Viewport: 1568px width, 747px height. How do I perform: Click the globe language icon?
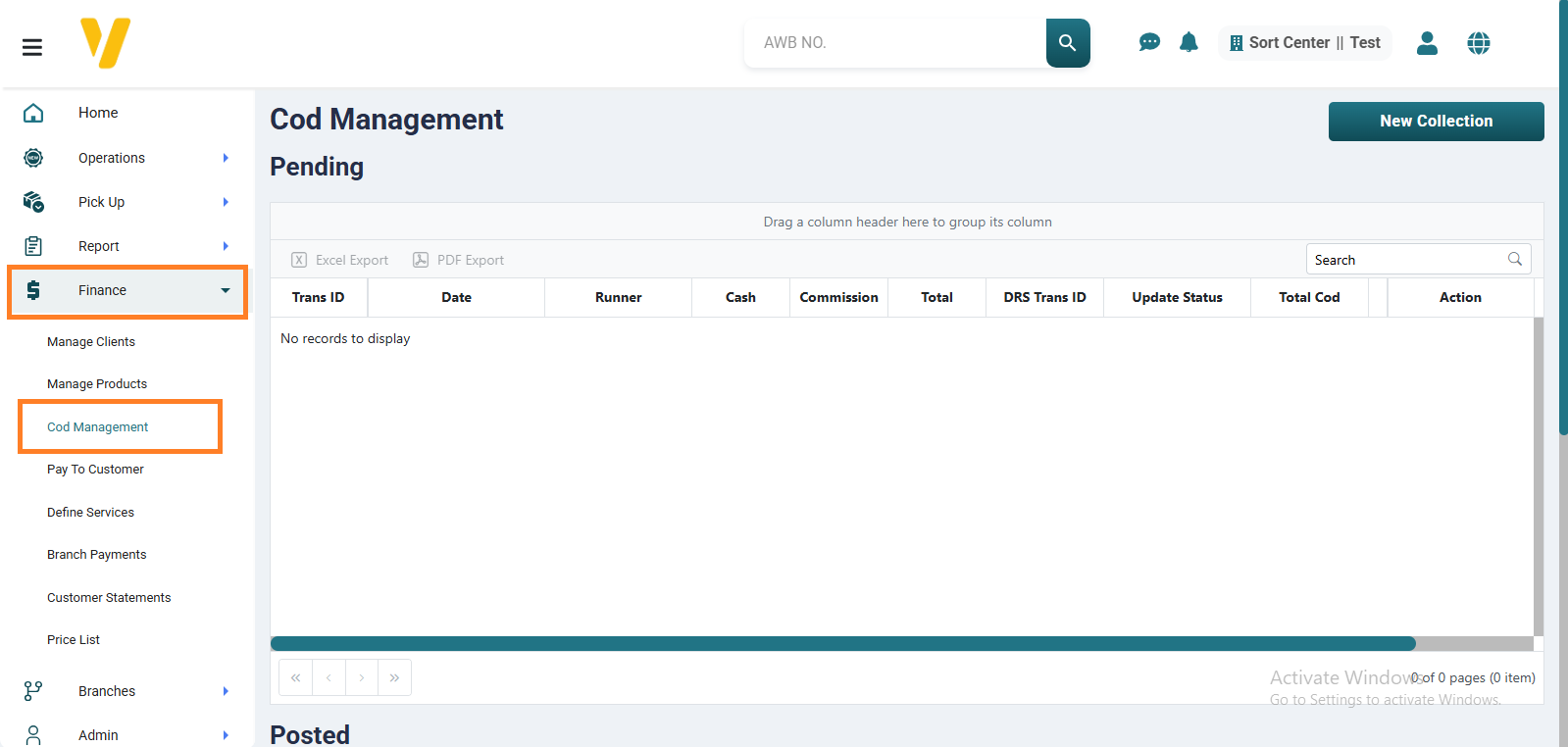click(1478, 43)
